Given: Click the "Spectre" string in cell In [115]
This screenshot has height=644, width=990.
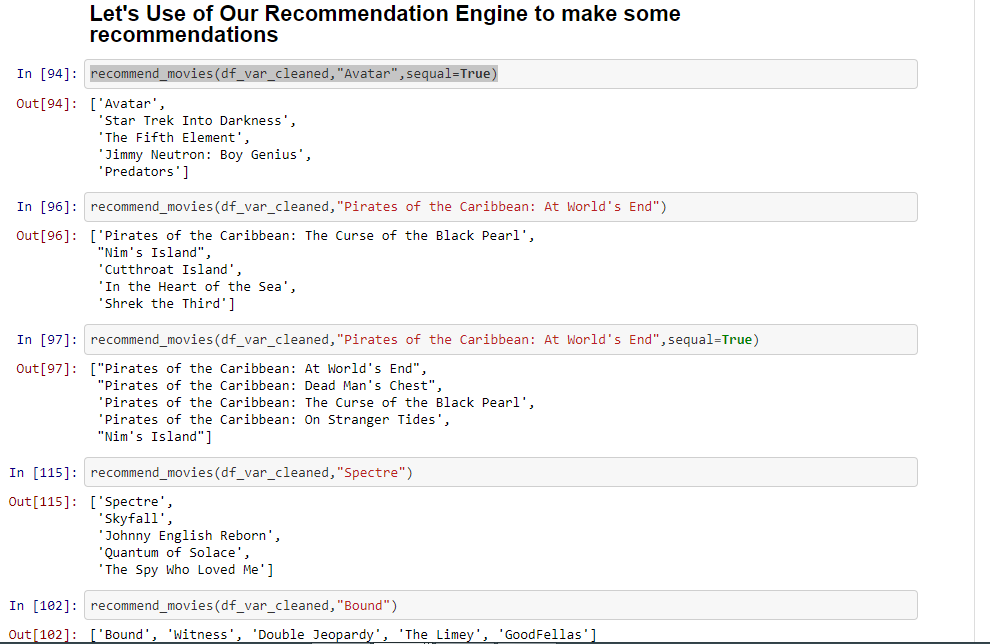Looking at the screenshot, I should coord(371,472).
